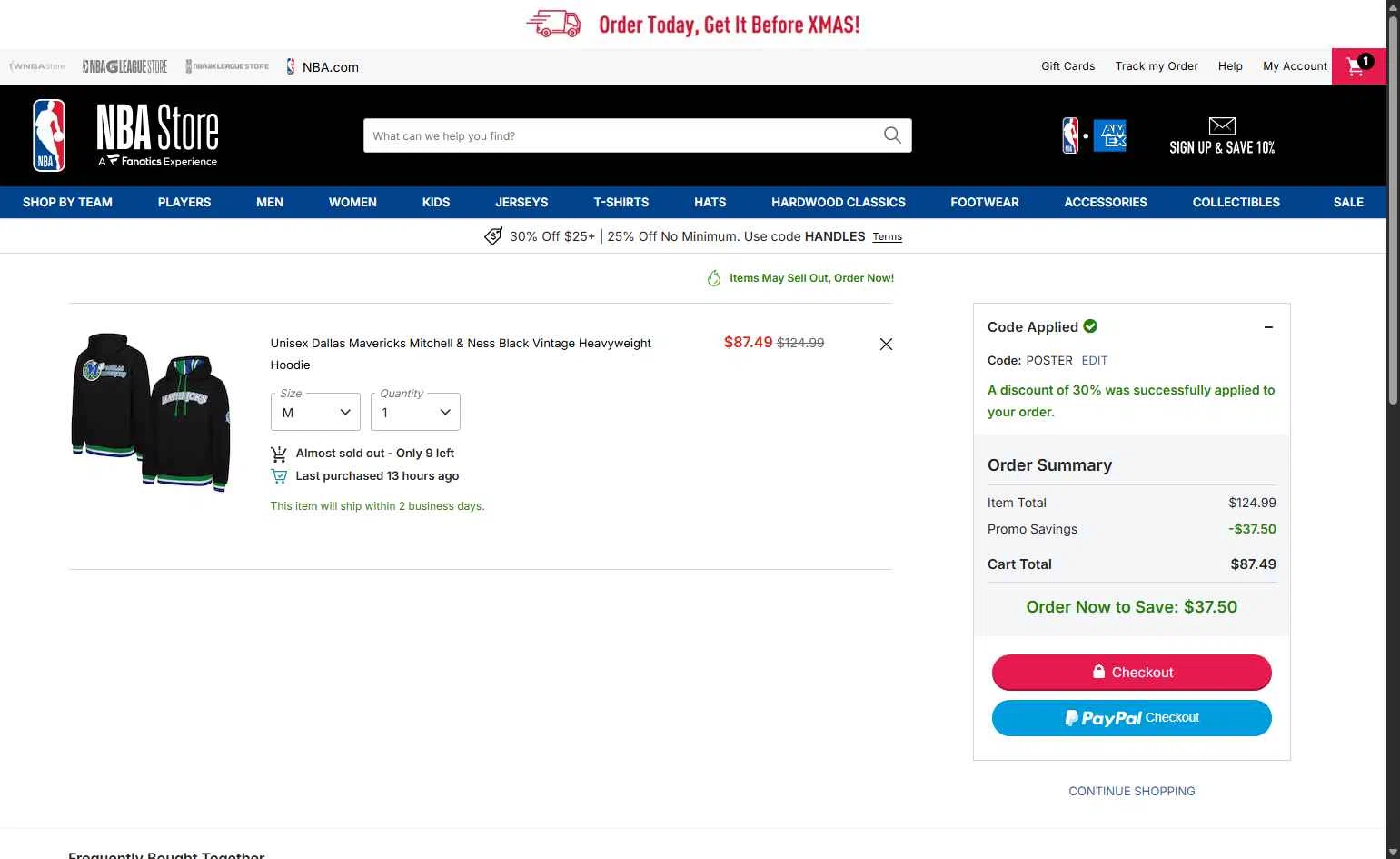Open My Account link

pos(1295,66)
